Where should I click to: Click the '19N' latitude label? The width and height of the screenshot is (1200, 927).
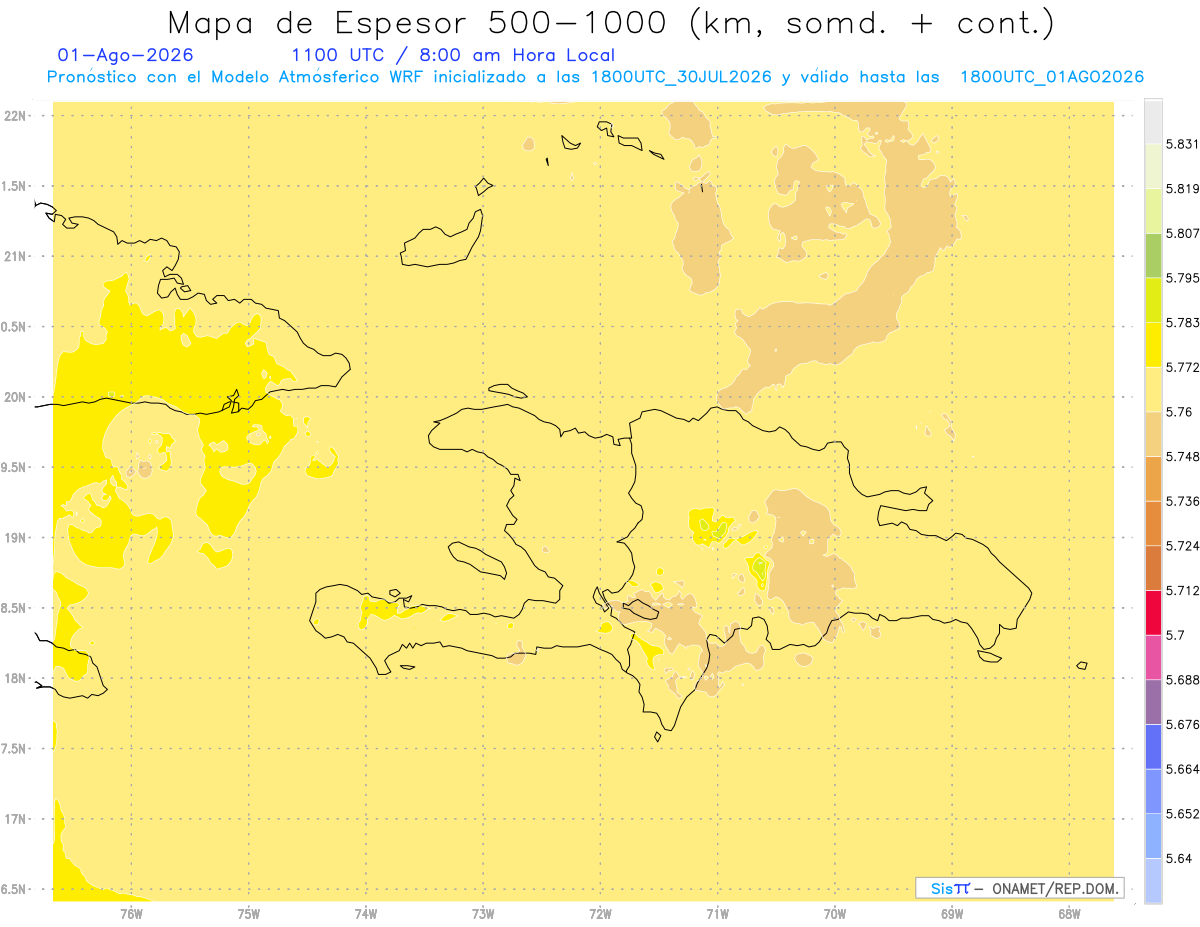coord(15,537)
